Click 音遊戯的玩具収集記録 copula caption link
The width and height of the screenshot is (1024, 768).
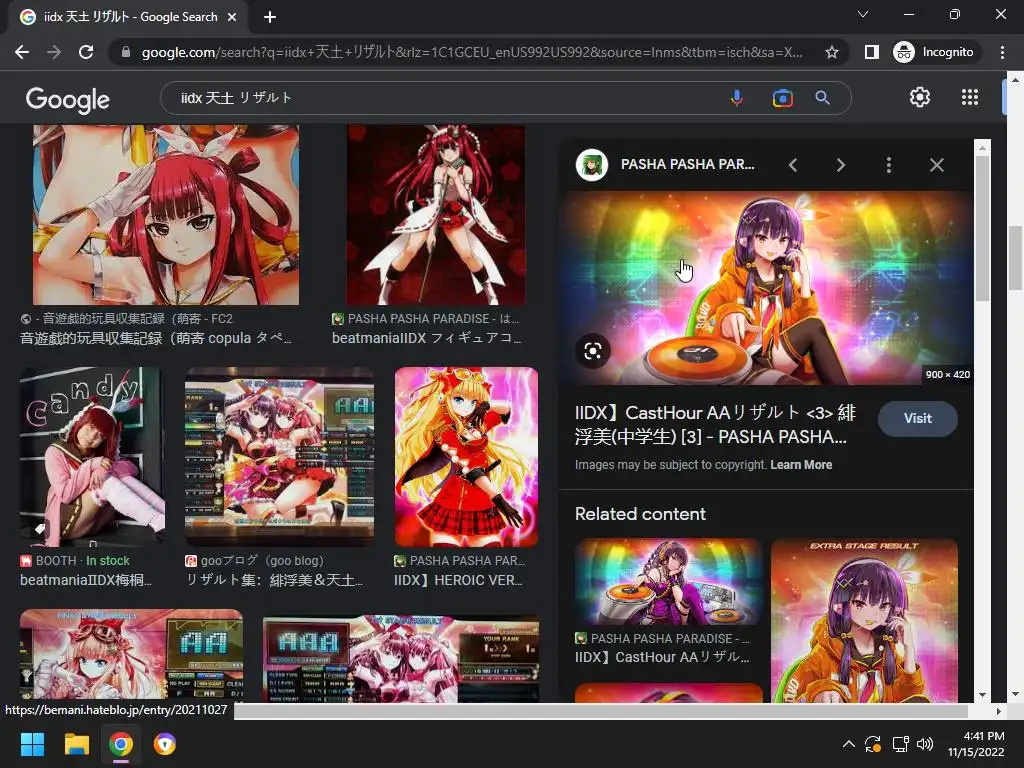click(156, 338)
